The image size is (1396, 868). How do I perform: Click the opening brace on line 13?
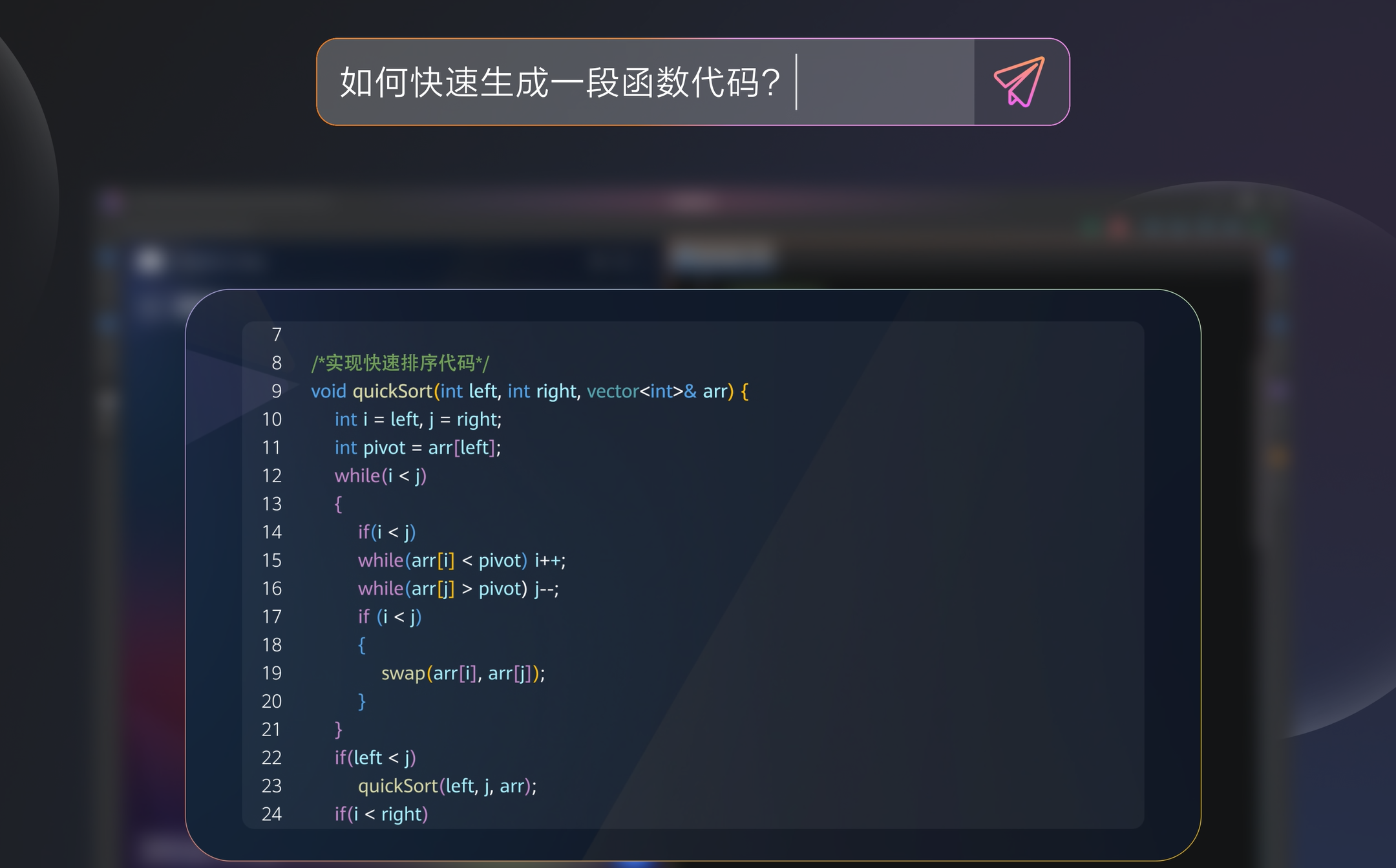[337, 503]
